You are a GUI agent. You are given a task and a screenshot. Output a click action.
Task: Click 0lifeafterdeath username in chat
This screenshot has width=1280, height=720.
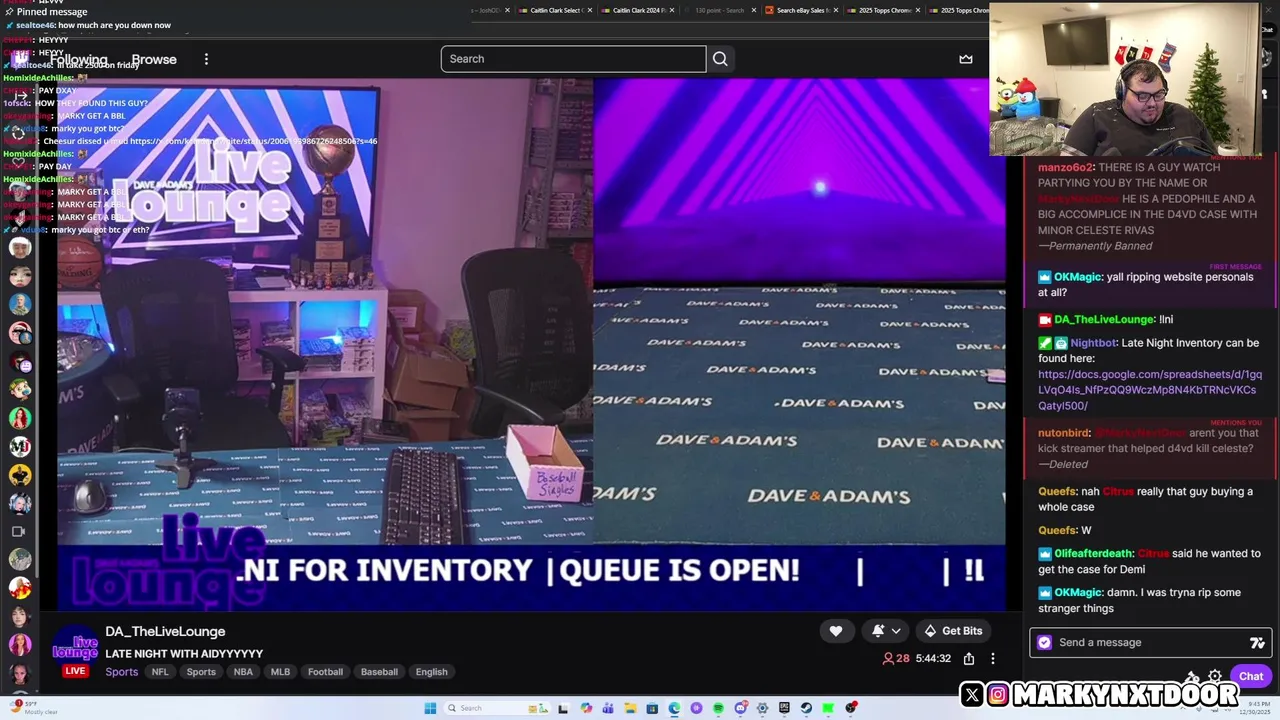[x=1094, y=553]
